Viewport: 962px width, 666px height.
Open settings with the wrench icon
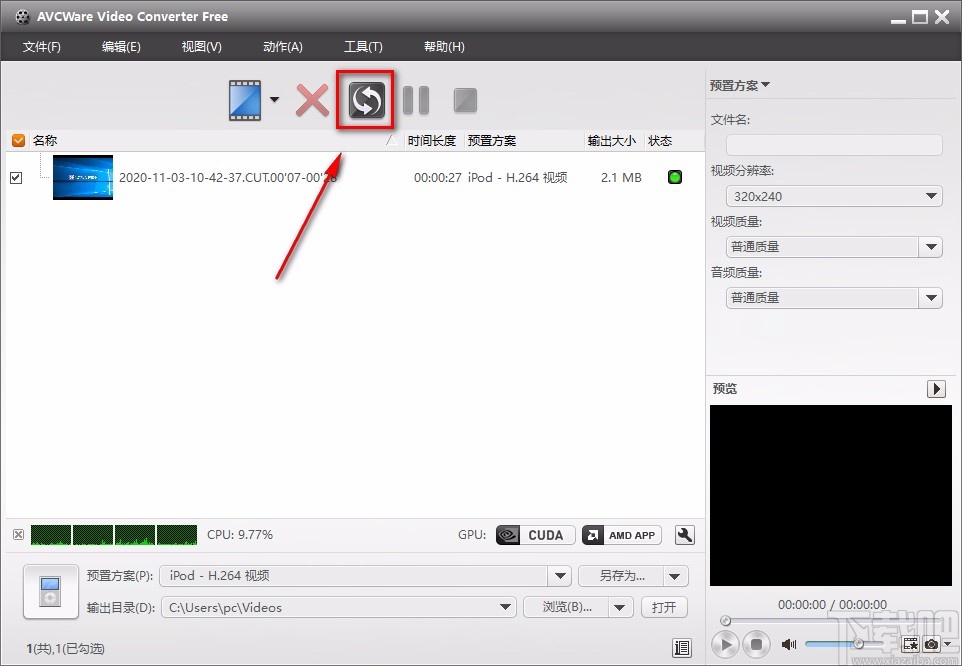tap(685, 535)
